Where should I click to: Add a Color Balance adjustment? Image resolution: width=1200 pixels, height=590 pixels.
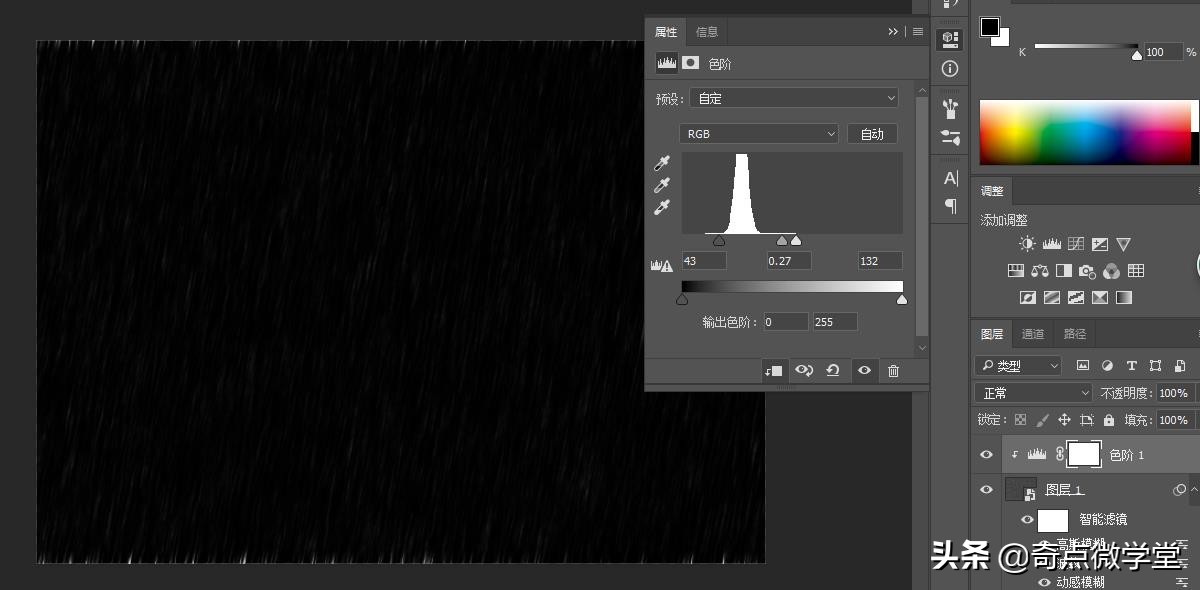coord(1039,271)
